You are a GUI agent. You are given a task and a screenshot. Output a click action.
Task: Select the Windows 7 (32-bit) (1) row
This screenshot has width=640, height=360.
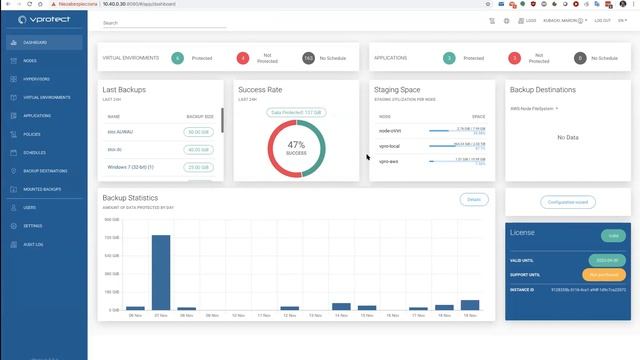click(160, 167)
